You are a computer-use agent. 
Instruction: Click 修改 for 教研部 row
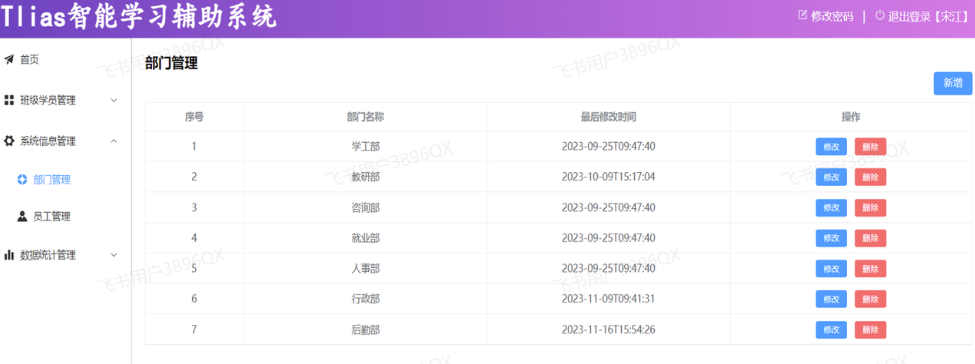(x=831, y=177)
